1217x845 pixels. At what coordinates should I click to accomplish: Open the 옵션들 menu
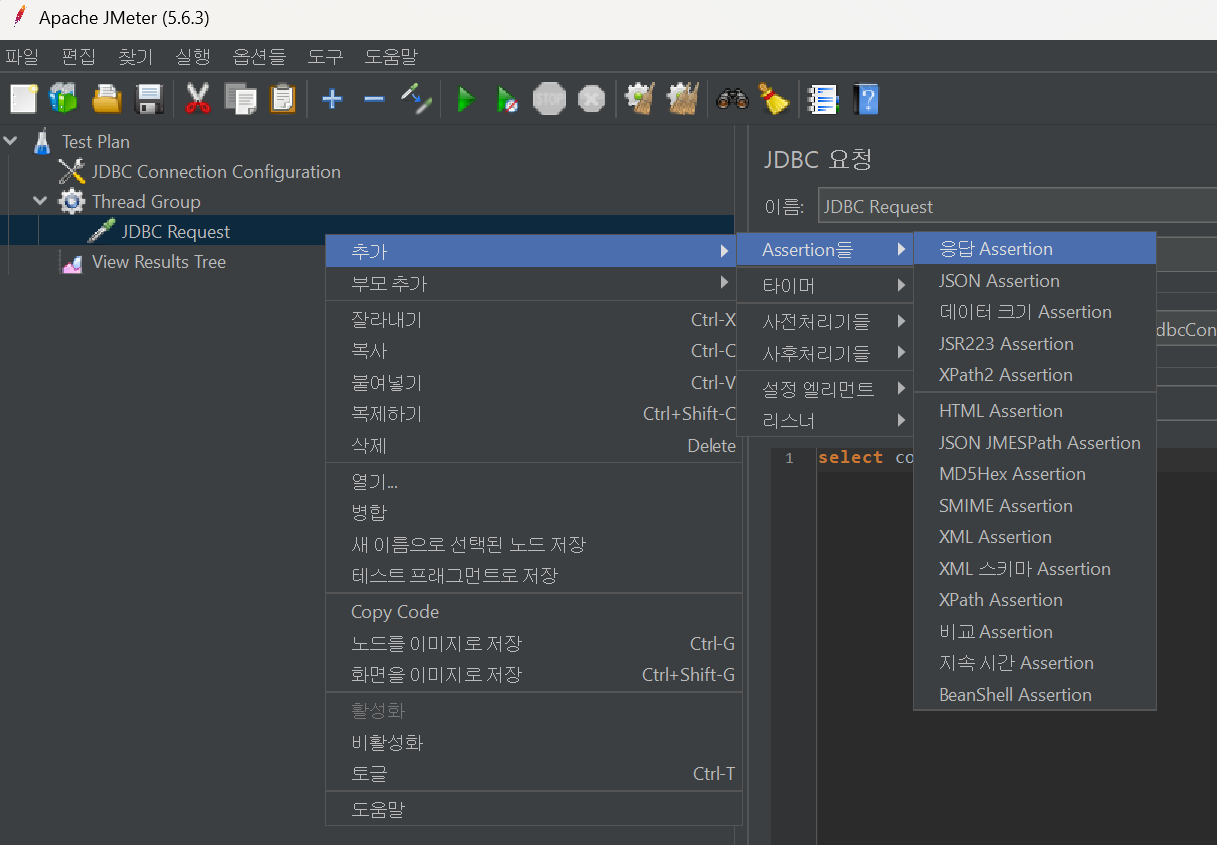pos(259,57)
